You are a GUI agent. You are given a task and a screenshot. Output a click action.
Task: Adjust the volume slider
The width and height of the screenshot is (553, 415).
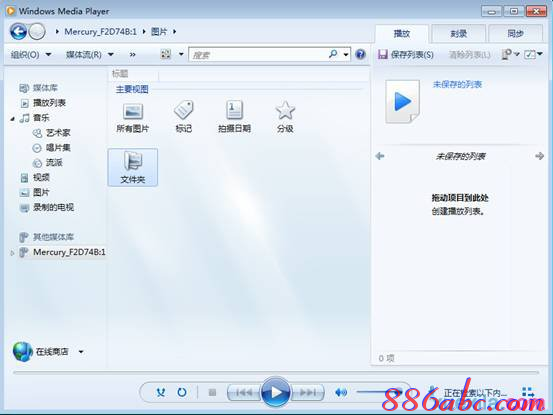[379, 391]
